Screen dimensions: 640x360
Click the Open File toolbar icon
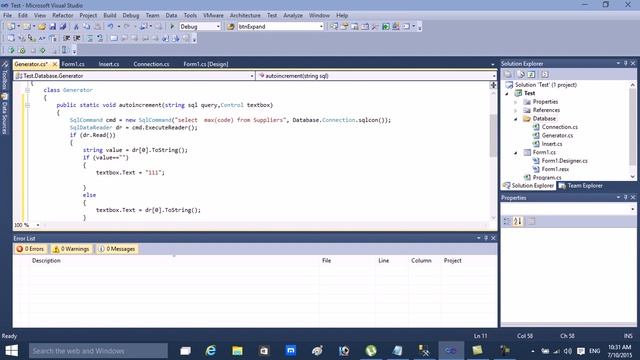click(42, 27)
